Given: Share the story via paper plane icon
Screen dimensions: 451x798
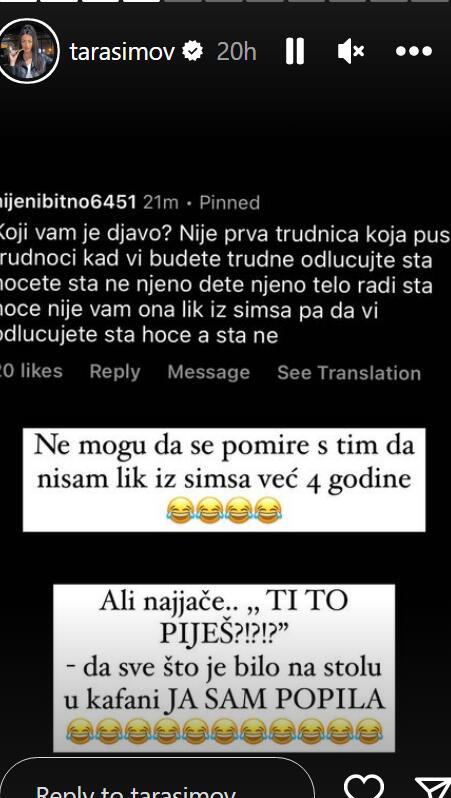Looking at the screenshot, I should pos(433,788).
